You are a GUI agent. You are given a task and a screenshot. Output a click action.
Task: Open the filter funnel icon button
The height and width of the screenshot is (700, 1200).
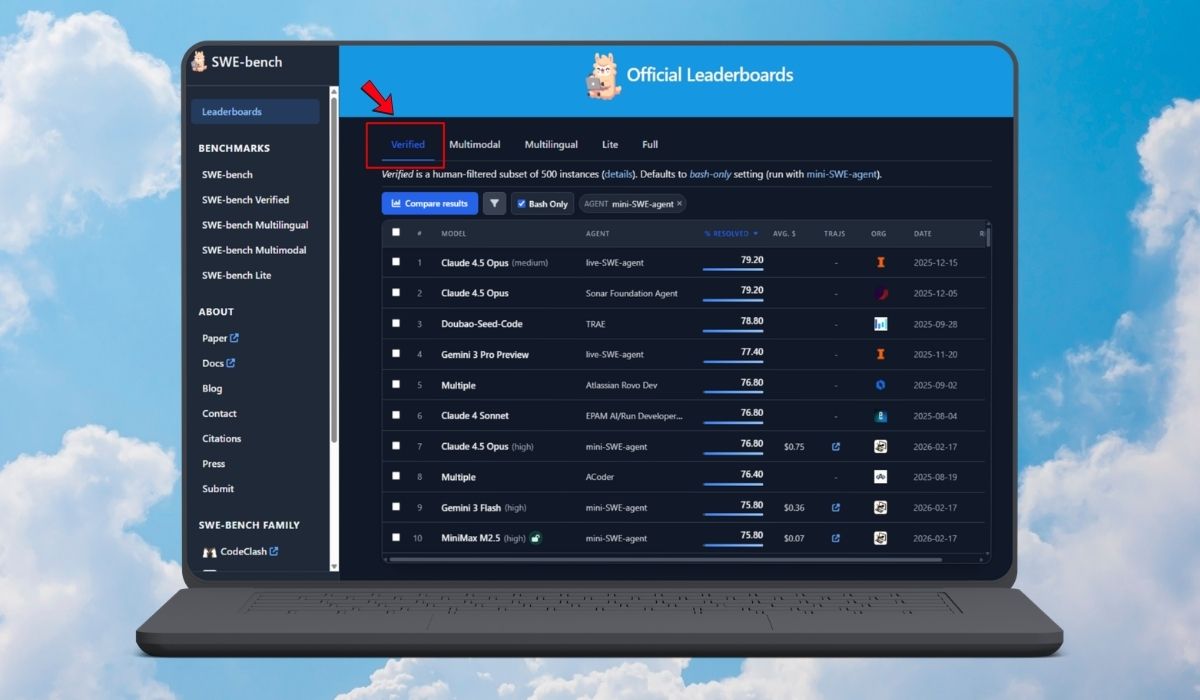coord(494,203)
